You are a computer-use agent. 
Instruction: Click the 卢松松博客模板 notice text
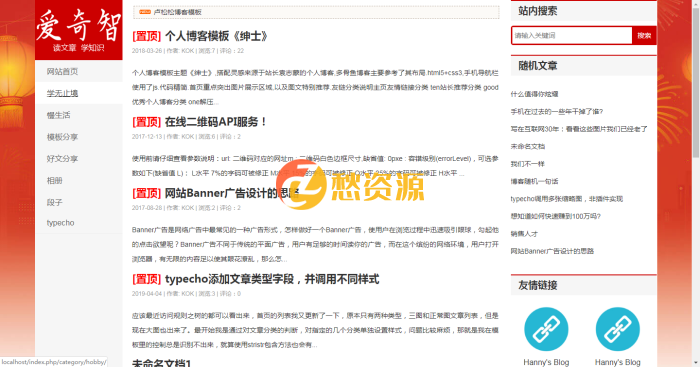point(178,12)
